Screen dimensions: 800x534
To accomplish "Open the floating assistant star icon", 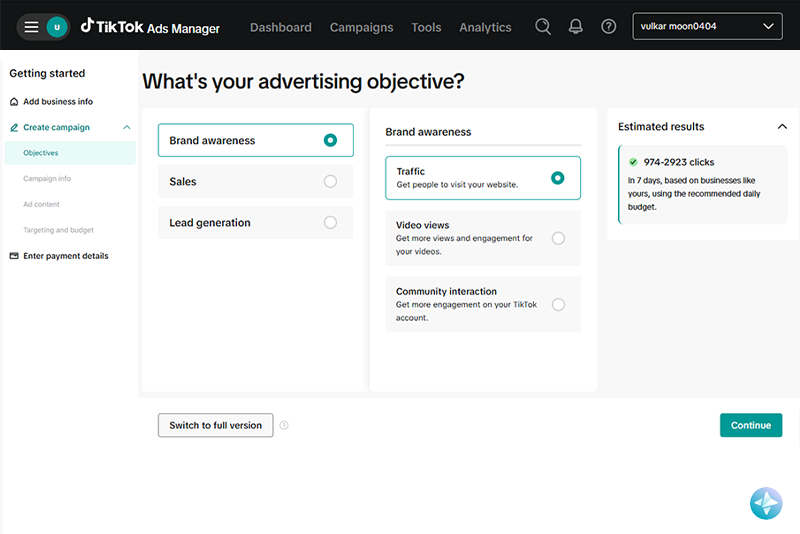I will click(x=766, y=503).
